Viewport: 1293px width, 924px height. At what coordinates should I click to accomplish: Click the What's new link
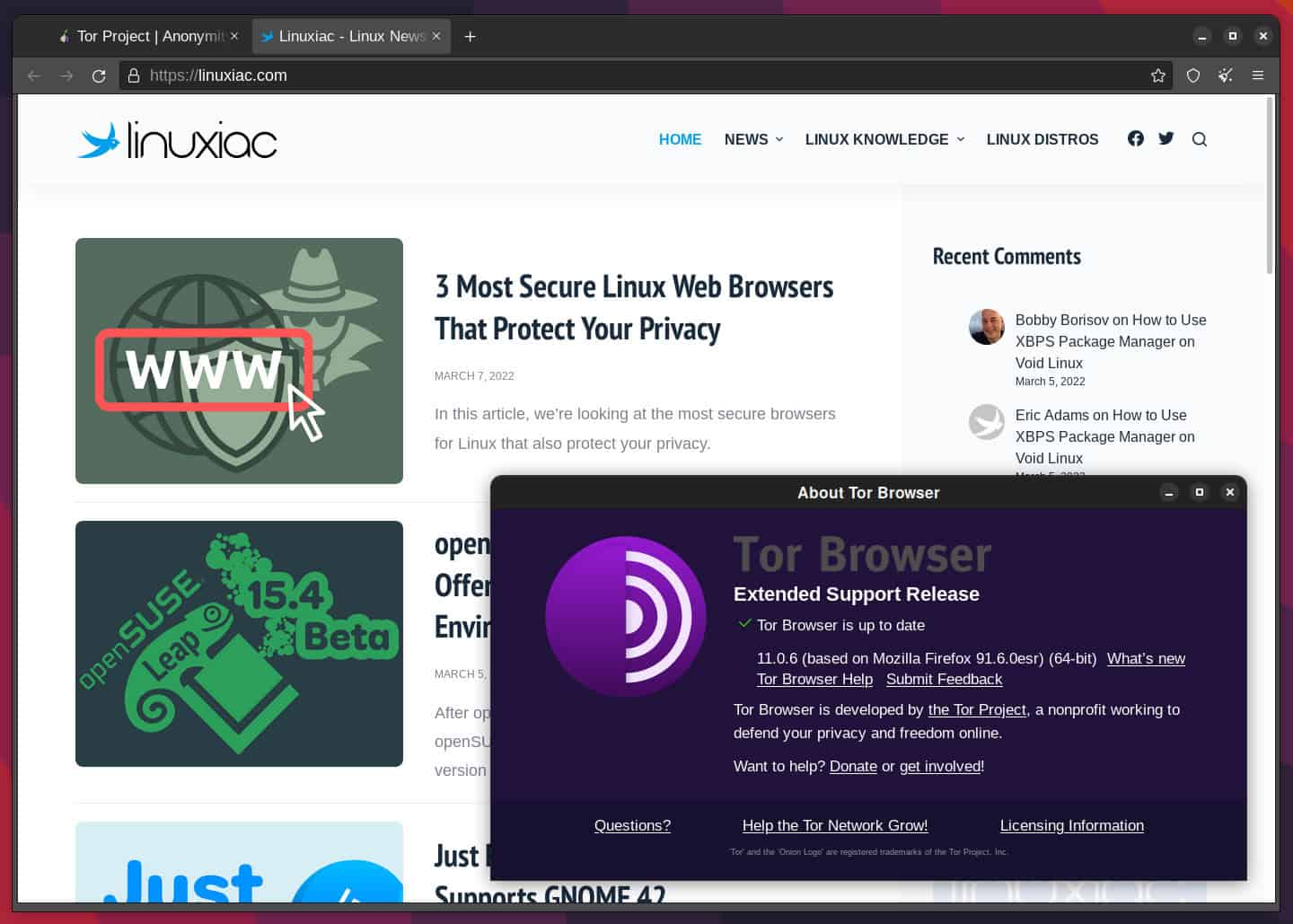[x=1146, y=658]
